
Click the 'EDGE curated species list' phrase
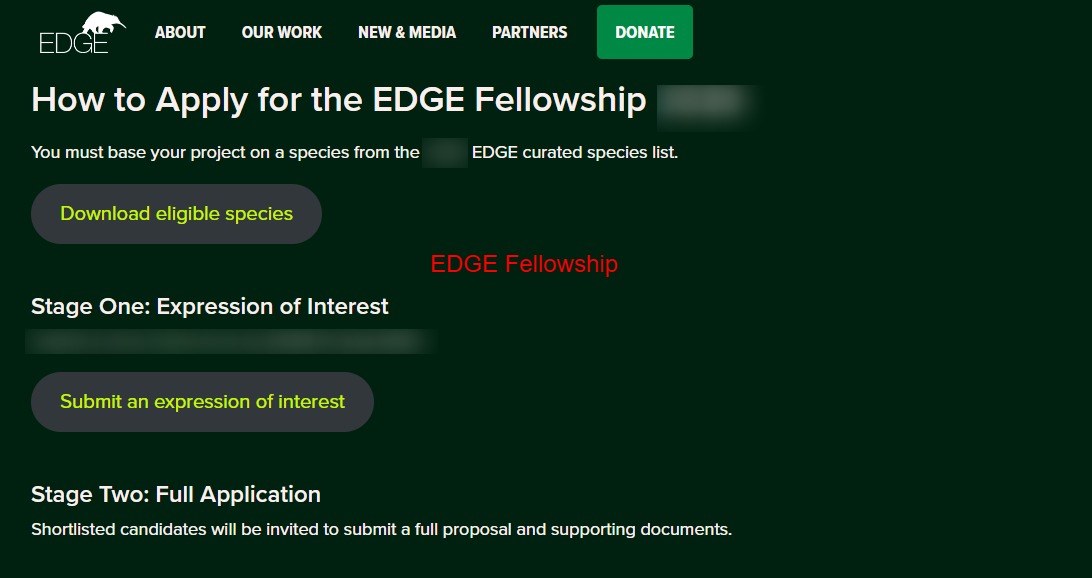pos(574,153)
